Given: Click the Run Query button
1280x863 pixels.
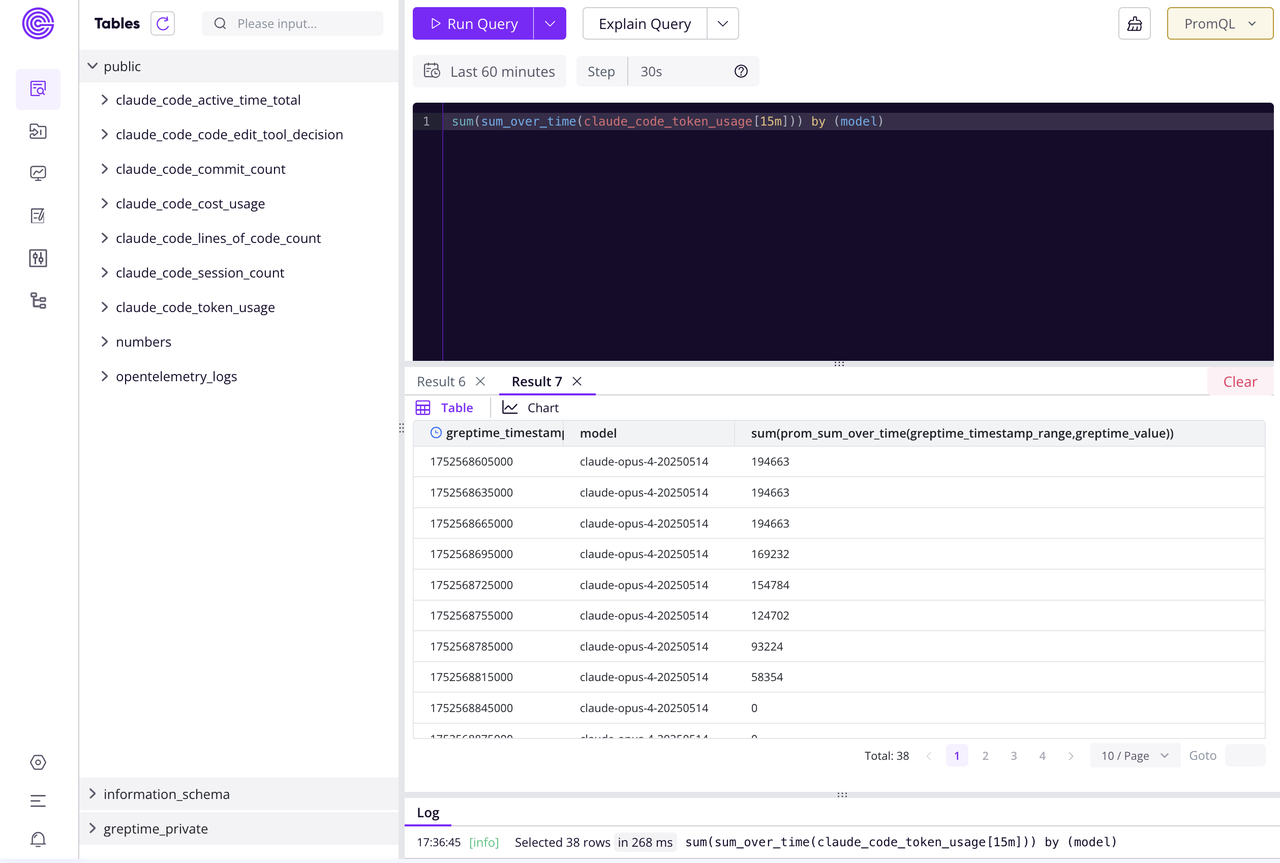Looking at the screenshot, I should coord(474,24).
